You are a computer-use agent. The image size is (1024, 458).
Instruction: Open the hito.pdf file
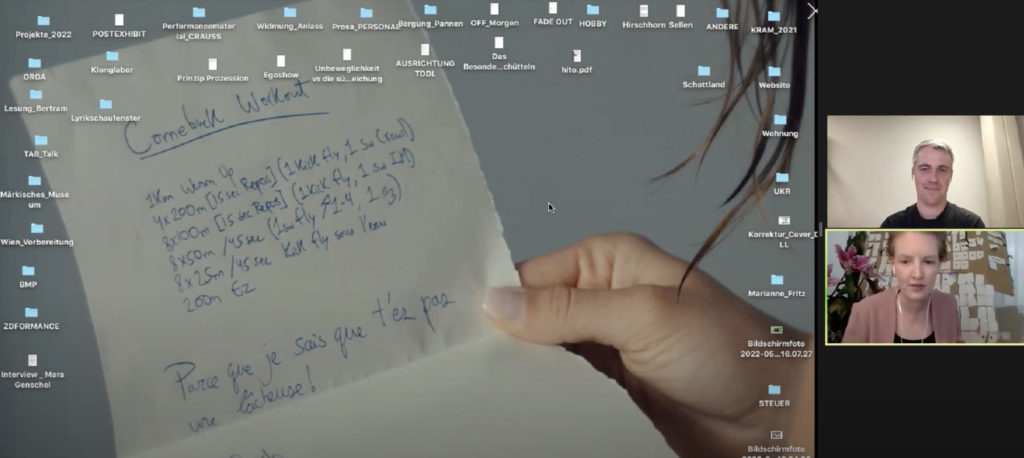(x=577, y=56)
